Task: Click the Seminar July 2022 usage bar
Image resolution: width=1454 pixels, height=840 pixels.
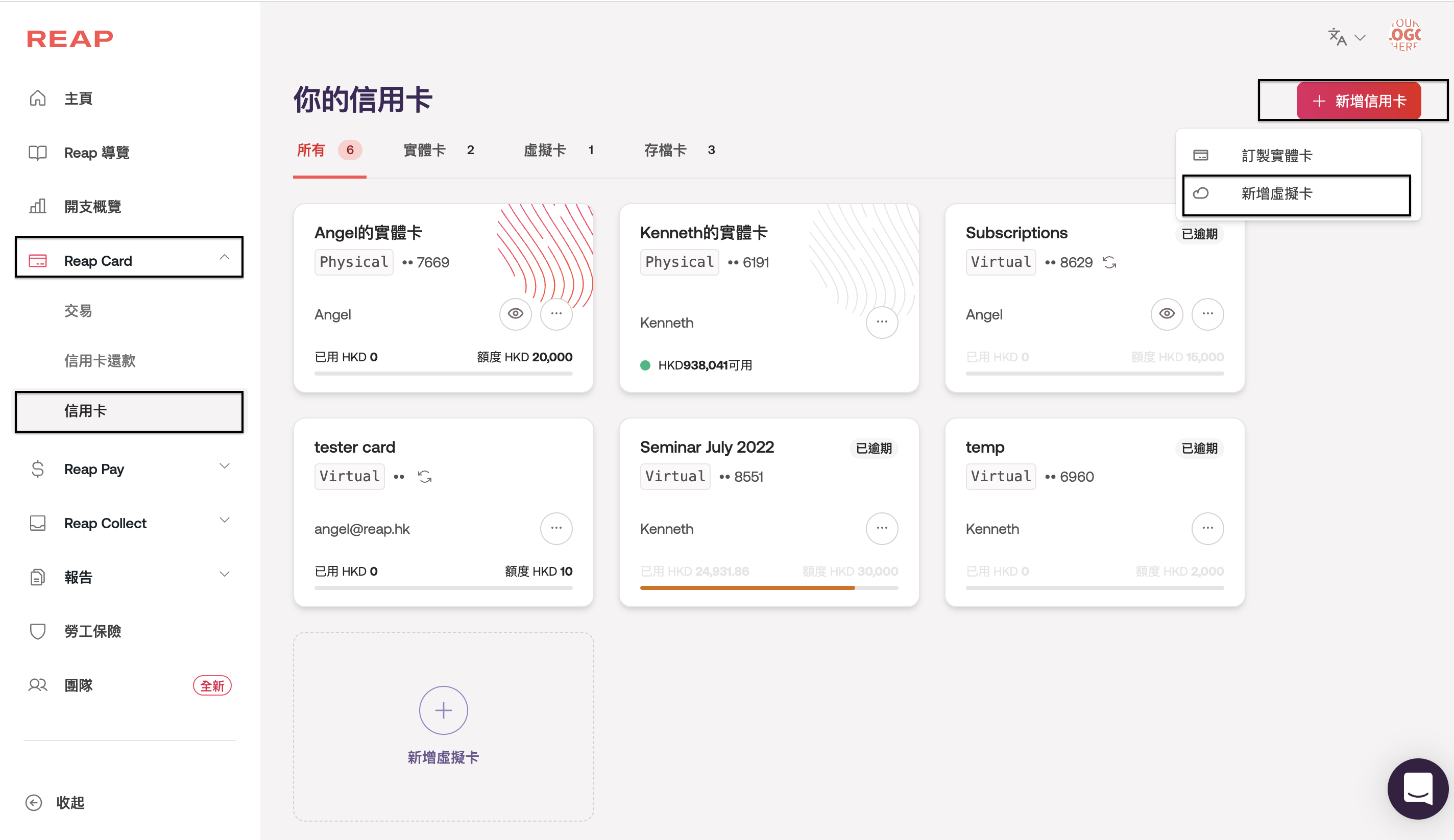Action: point(768,588)
